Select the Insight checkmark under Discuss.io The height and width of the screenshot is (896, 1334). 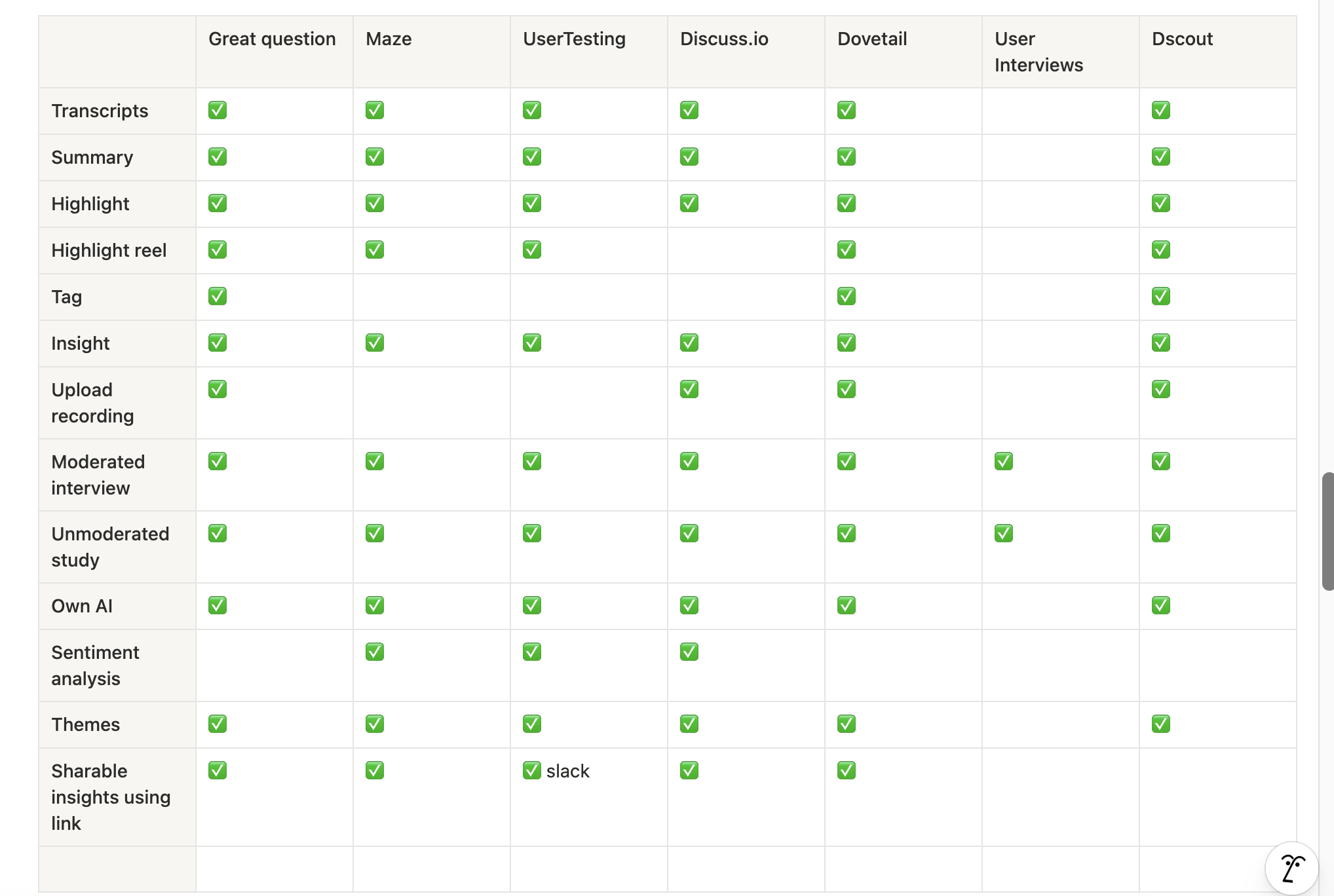pos(689,343)
